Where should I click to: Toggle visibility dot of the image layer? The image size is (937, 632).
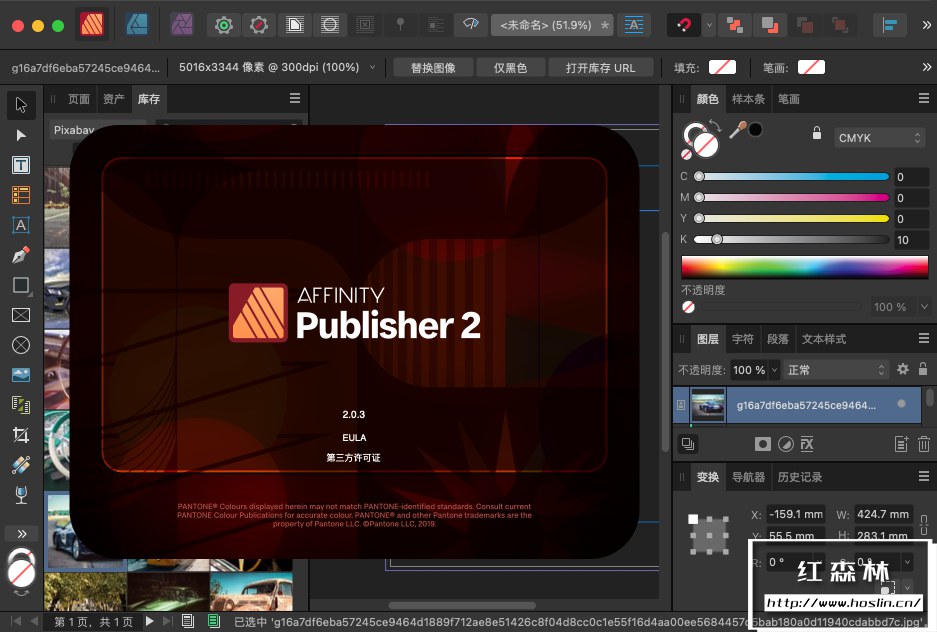pyautogui.click(x=901, y=405)
